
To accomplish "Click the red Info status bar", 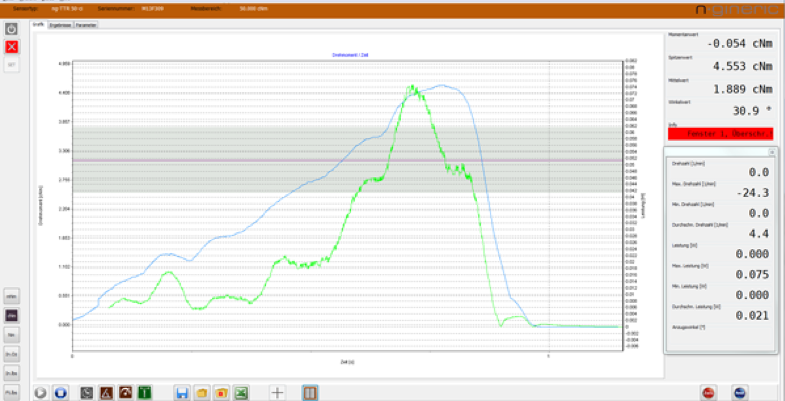I will click(720, 133).
